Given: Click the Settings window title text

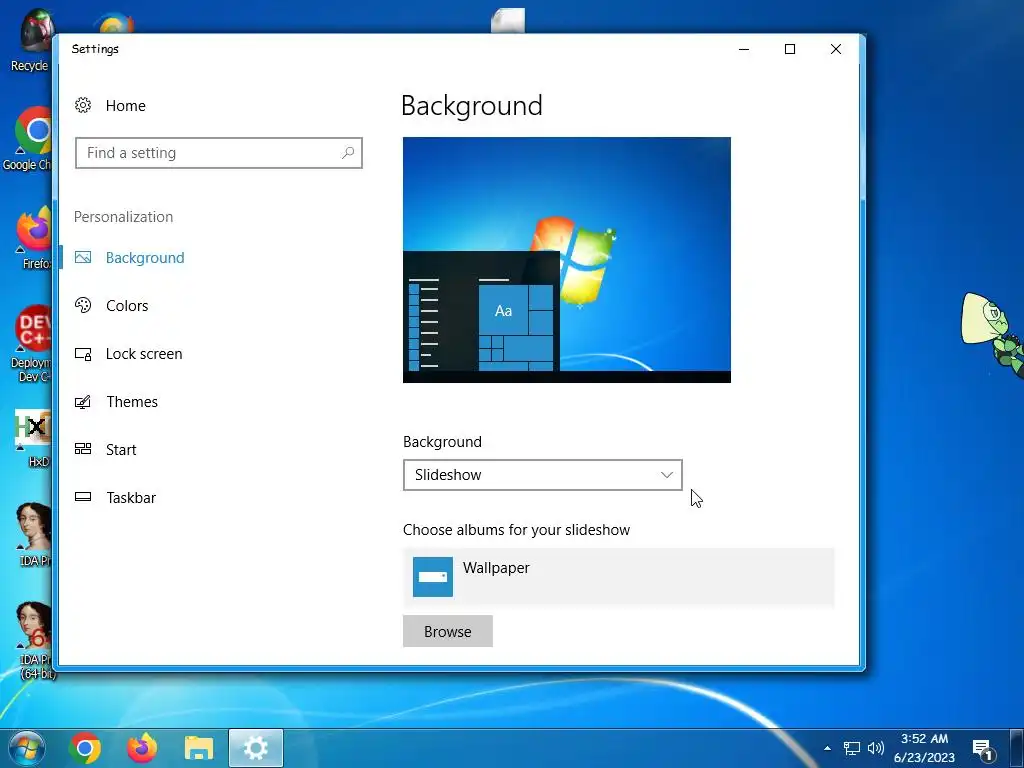Looking at the screenshot, I should coord(95,49).
